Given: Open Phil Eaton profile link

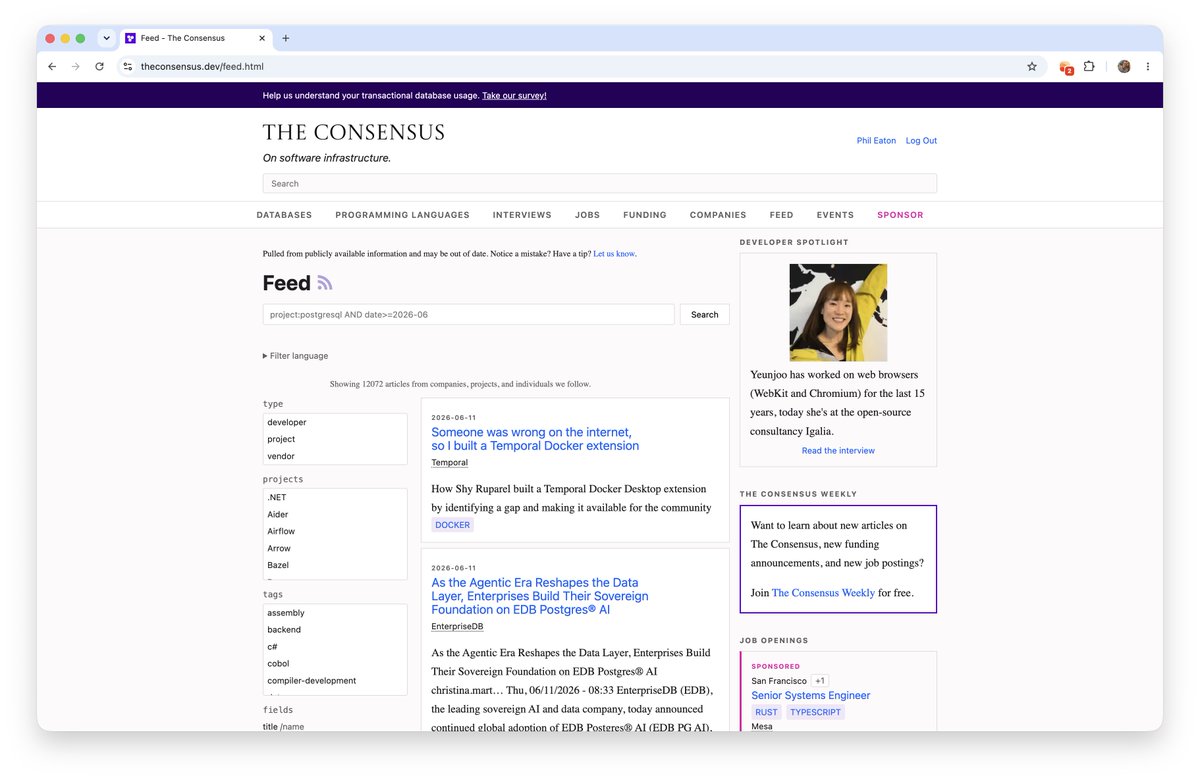Looking at the screenshot, I should [x=875, y=141].
